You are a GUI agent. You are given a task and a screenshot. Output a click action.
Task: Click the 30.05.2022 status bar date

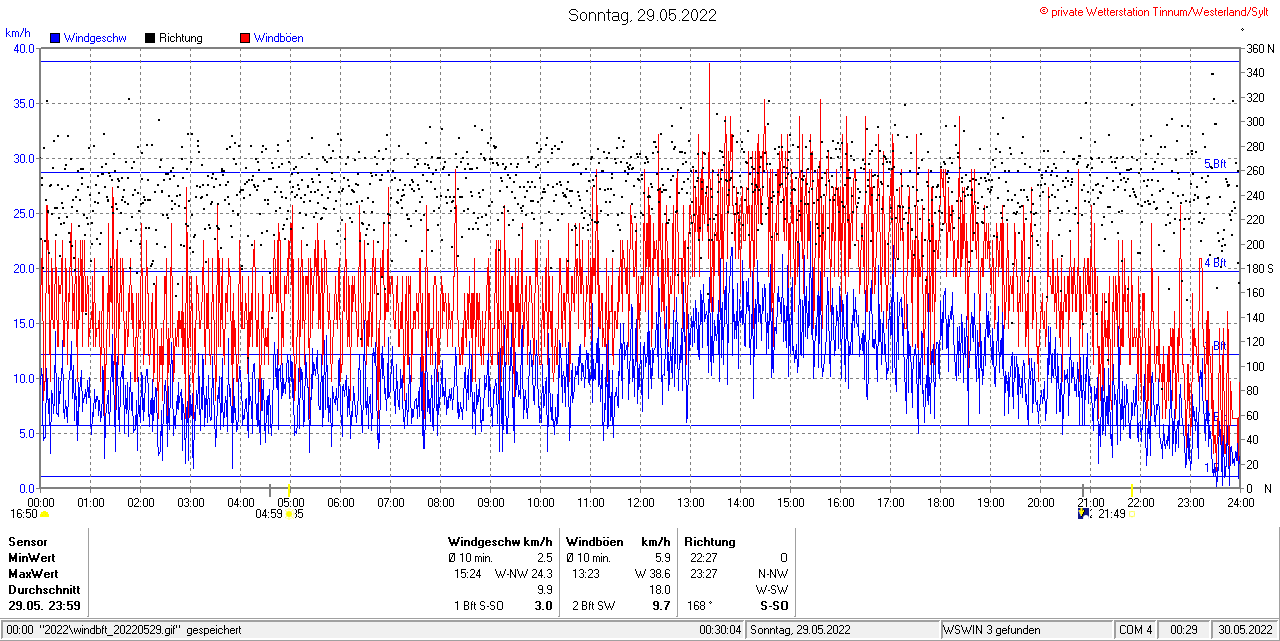click(1244, 630)
